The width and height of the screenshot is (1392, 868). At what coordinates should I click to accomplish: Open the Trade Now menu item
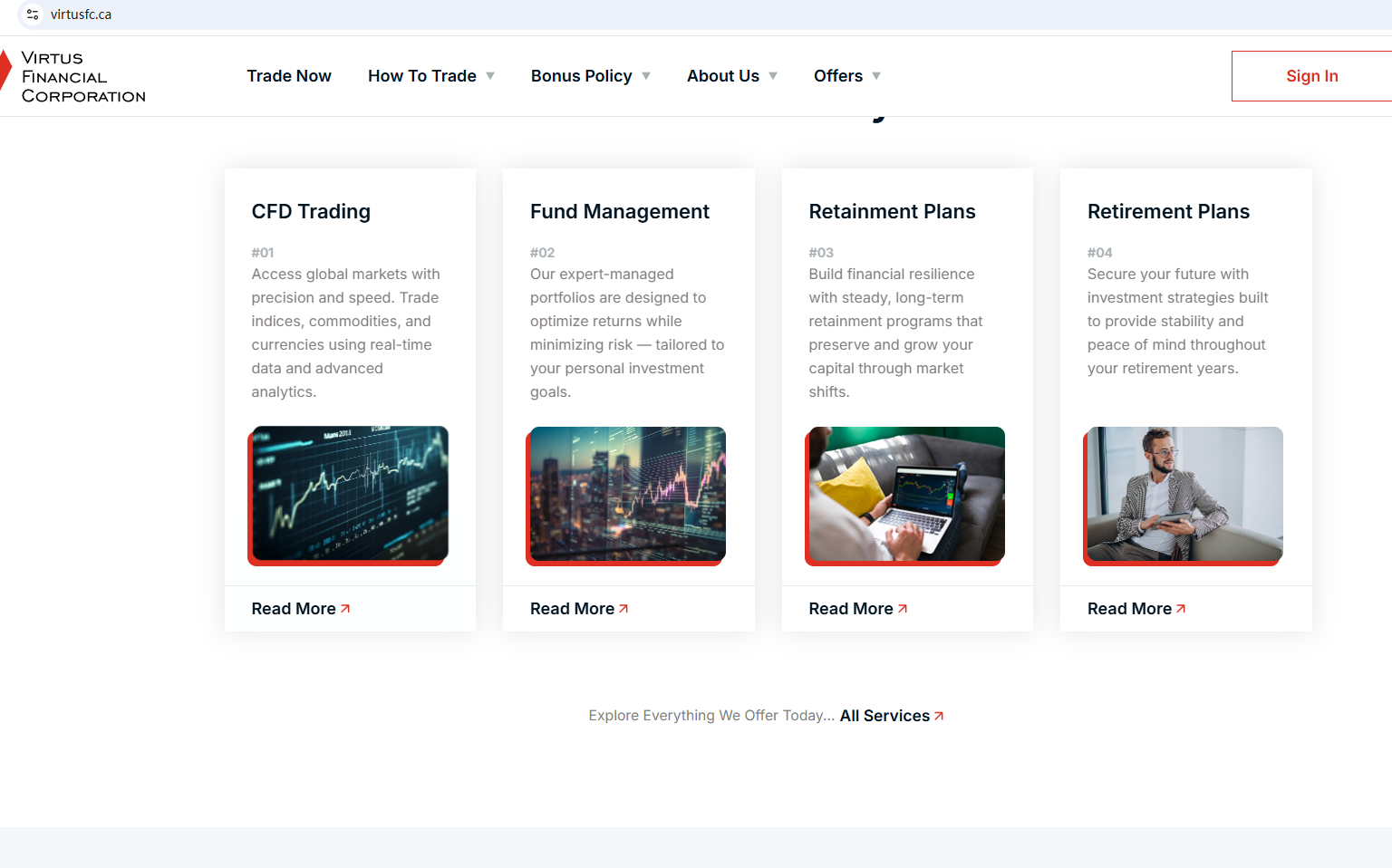(289, 76)
